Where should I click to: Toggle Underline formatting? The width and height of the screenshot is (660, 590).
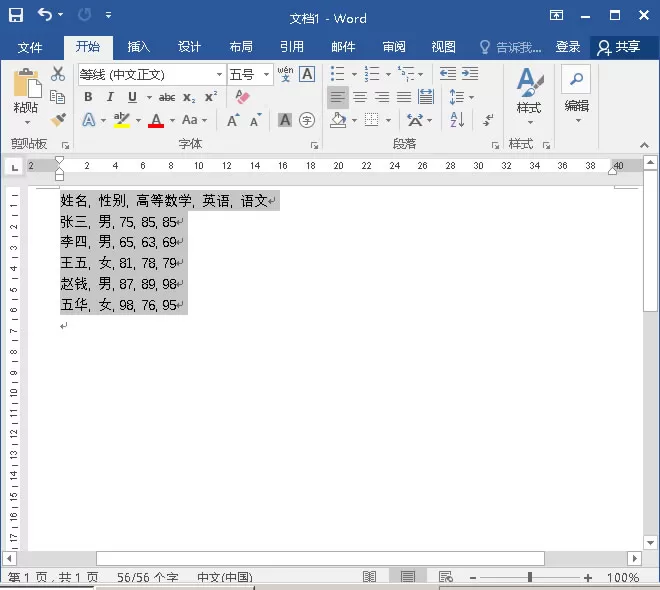coord(132,97)
